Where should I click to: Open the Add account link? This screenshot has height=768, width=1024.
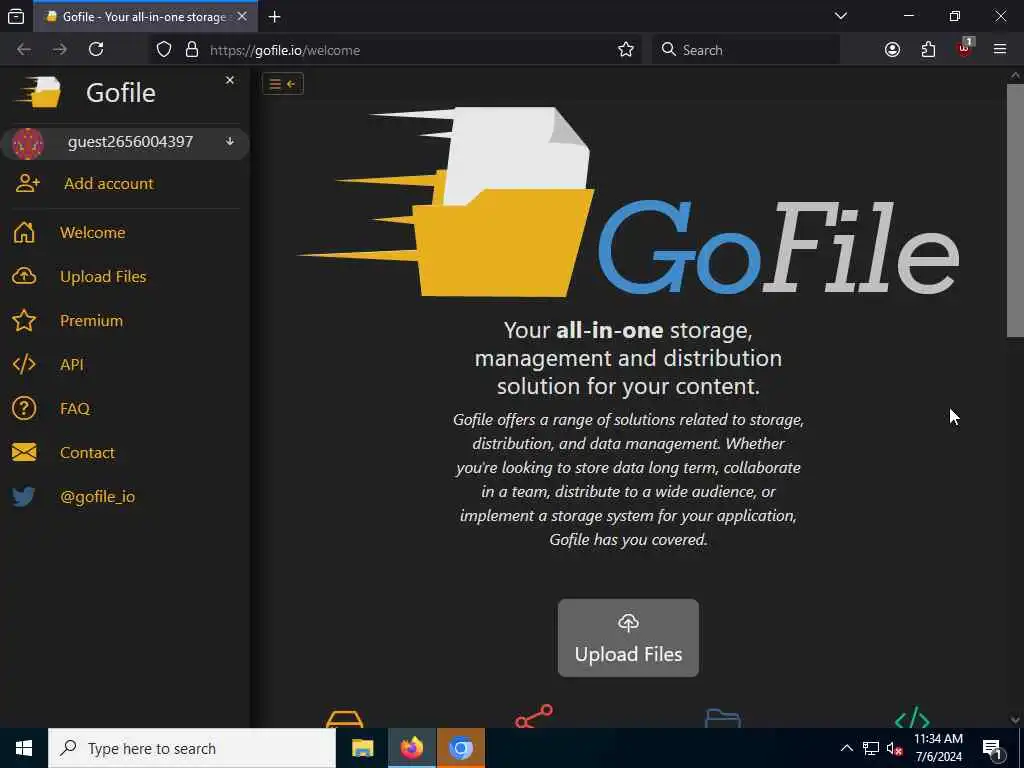tap(108, 184)
